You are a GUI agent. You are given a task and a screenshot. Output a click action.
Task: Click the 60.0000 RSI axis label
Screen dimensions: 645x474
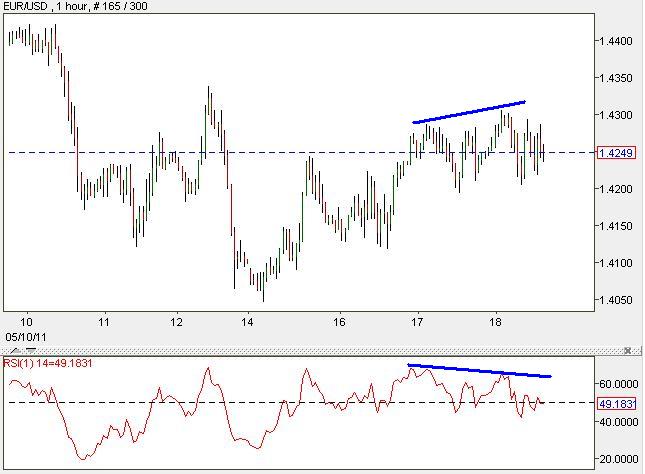click(x=618, y=384)
